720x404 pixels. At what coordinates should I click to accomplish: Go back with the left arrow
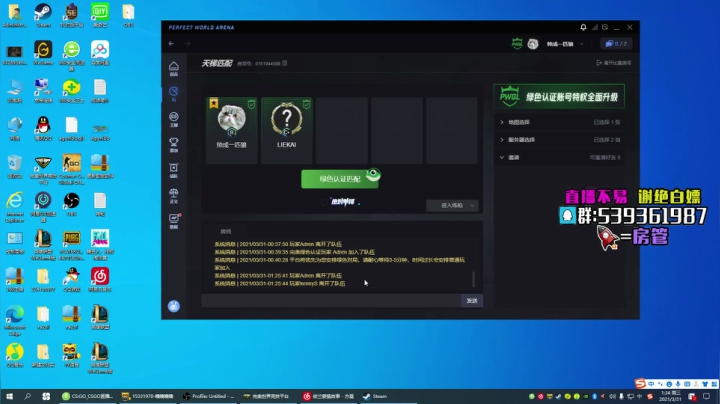[x=171, y=44]
